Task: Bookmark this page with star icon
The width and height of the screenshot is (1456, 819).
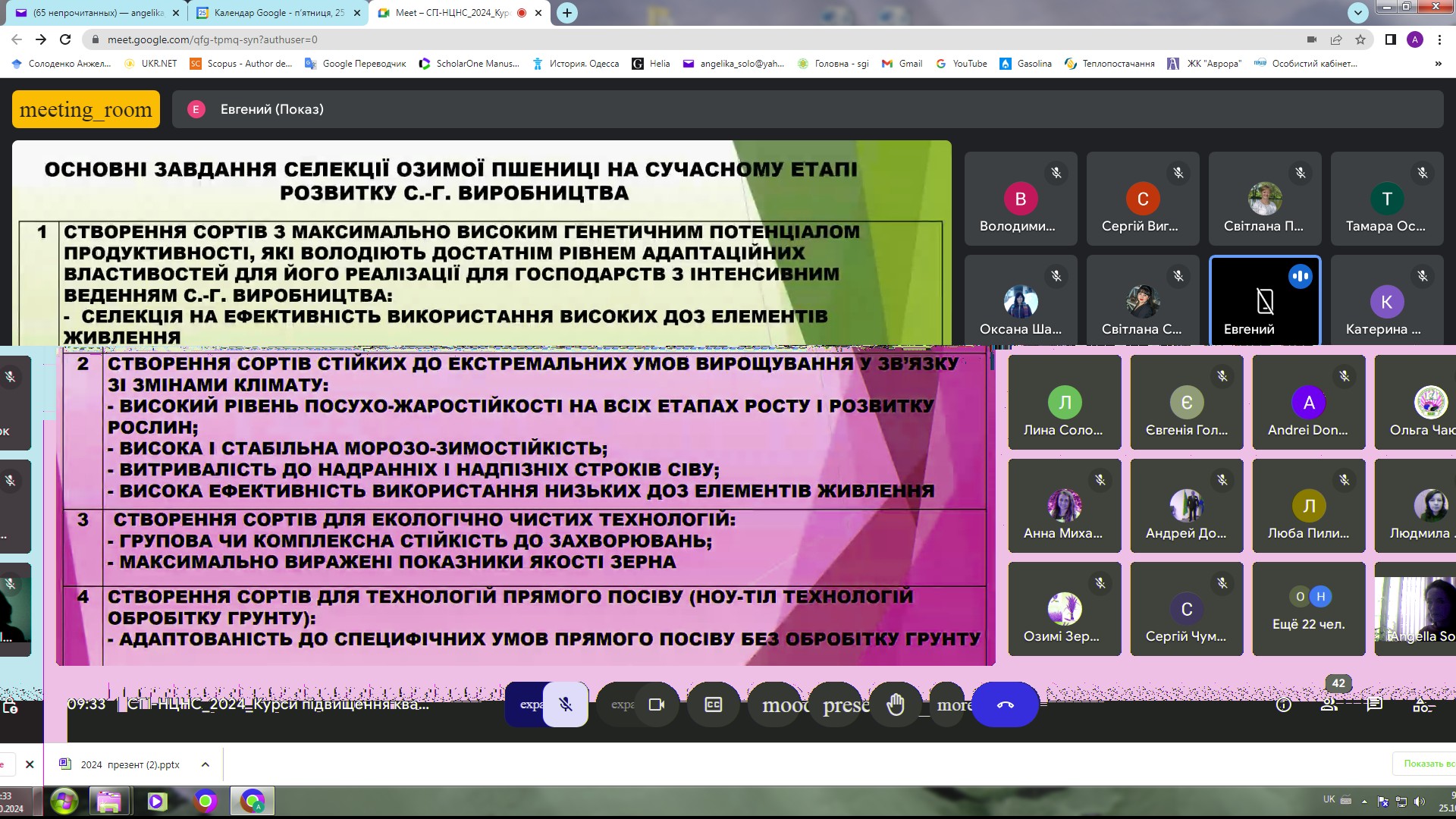Action: tap(1360, 39)
